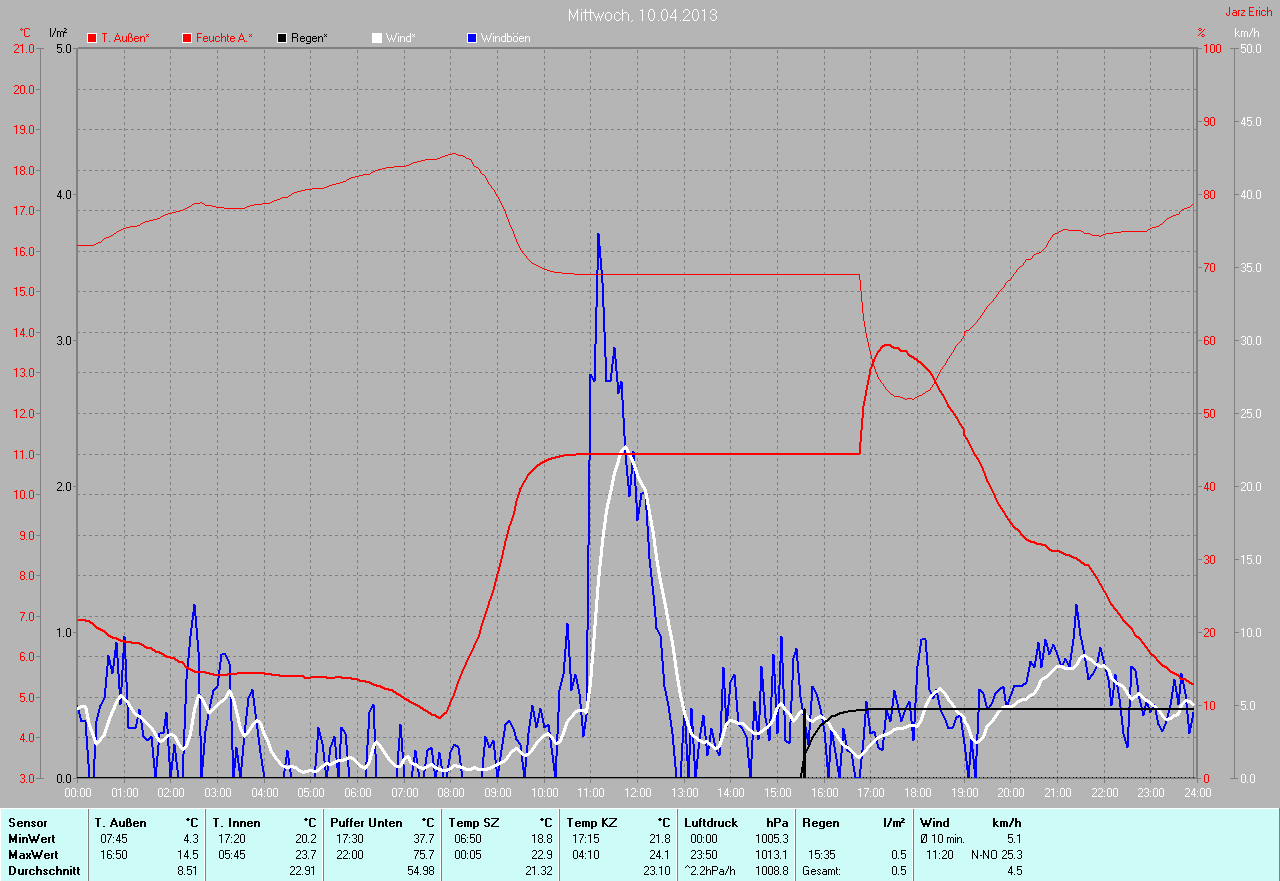Click the '%' axis unit label above the chart
Image resolution: width=1280 pixels, height=881 pixels.
tap(1201, 33)
